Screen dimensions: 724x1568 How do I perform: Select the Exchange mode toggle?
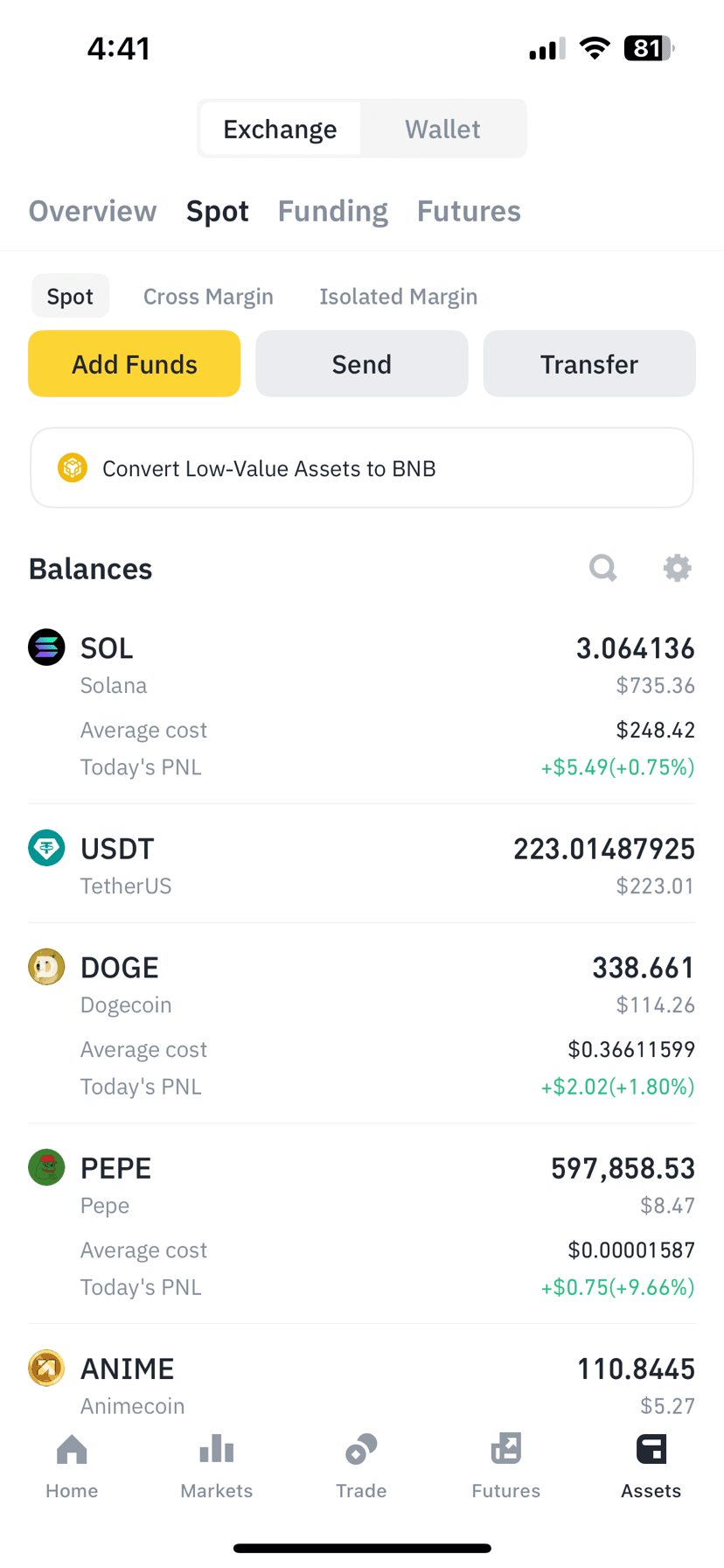point(280,129)
